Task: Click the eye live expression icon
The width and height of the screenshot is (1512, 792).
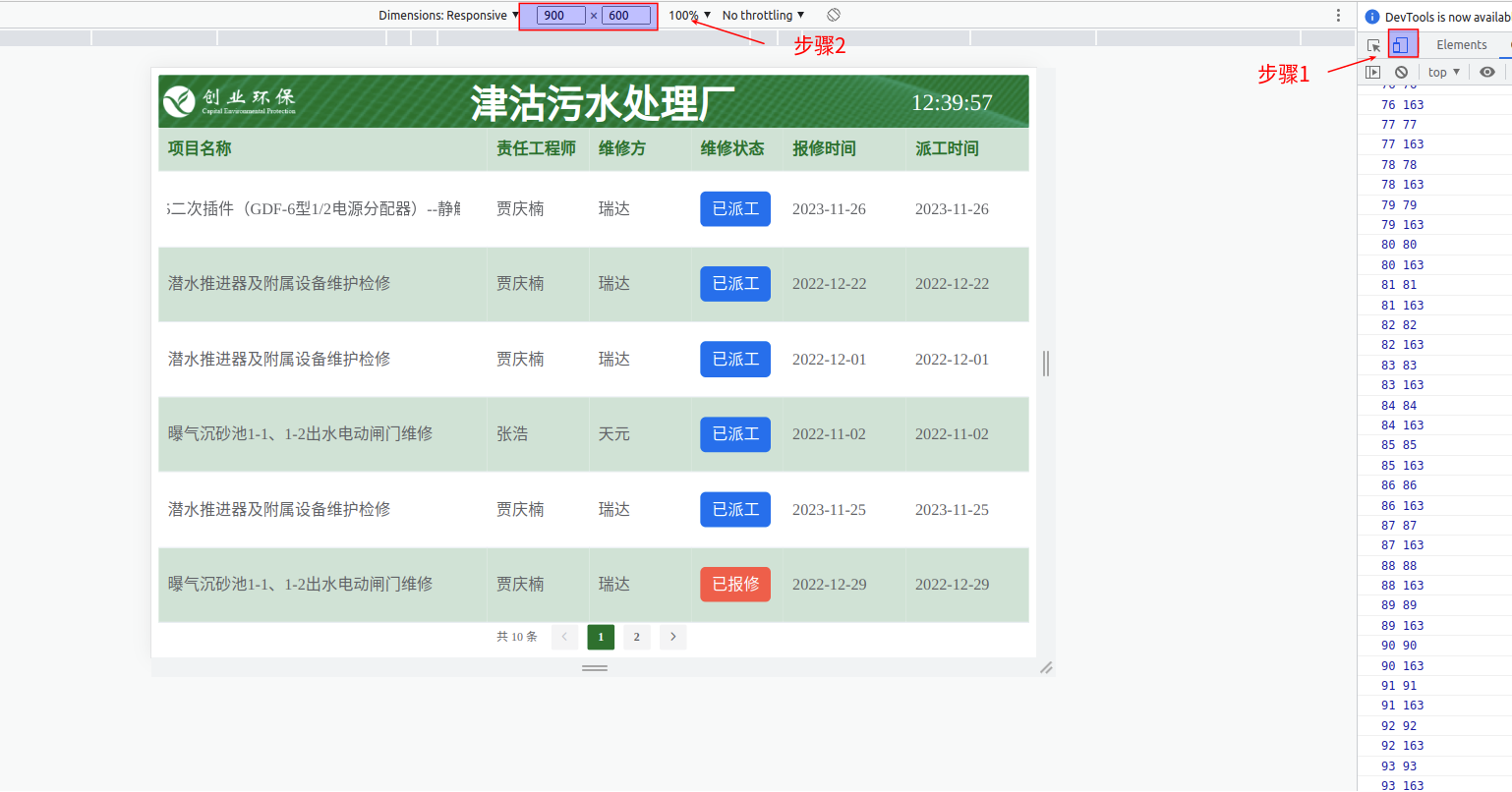Action: [1486, 72]
